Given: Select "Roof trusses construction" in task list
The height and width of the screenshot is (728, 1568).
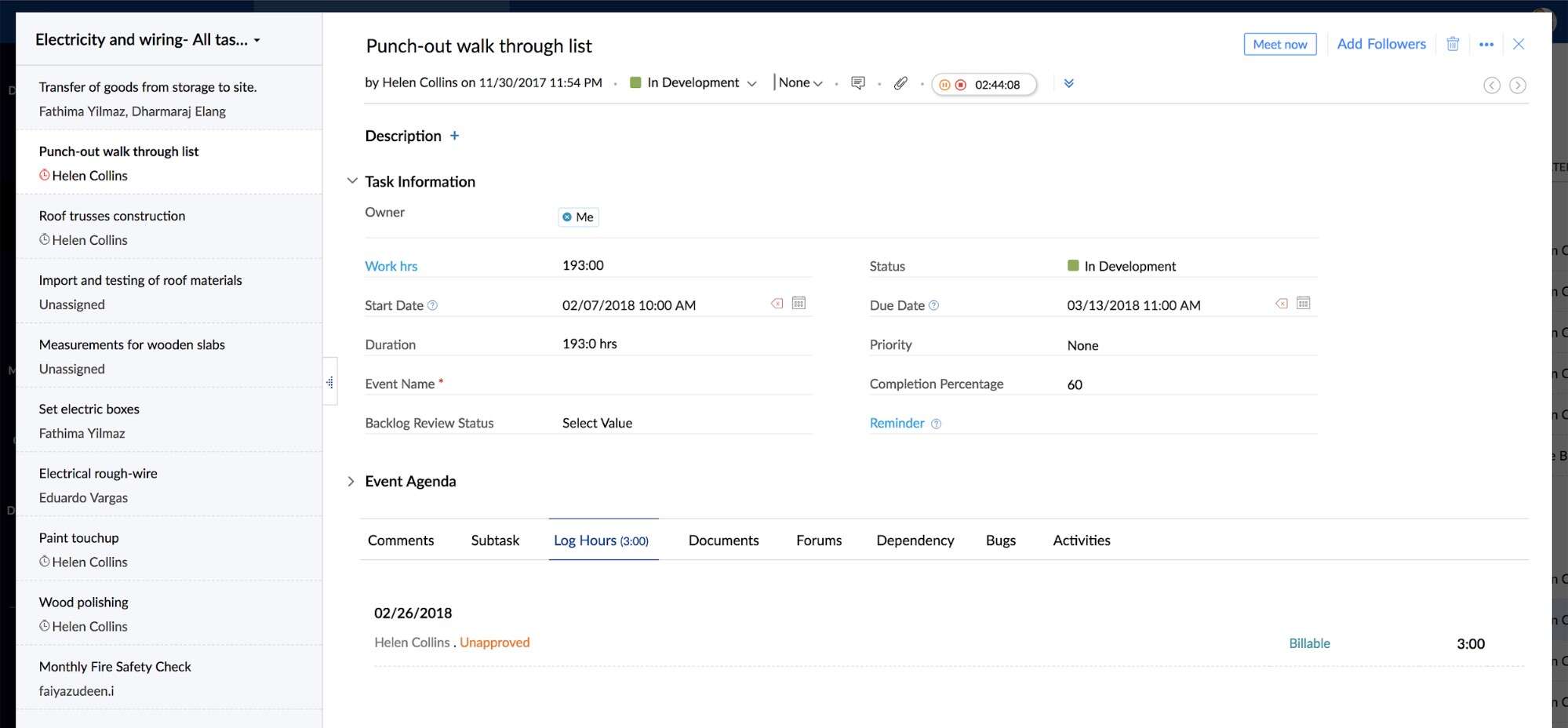Looking at the screenshot, I should [111, 216].
